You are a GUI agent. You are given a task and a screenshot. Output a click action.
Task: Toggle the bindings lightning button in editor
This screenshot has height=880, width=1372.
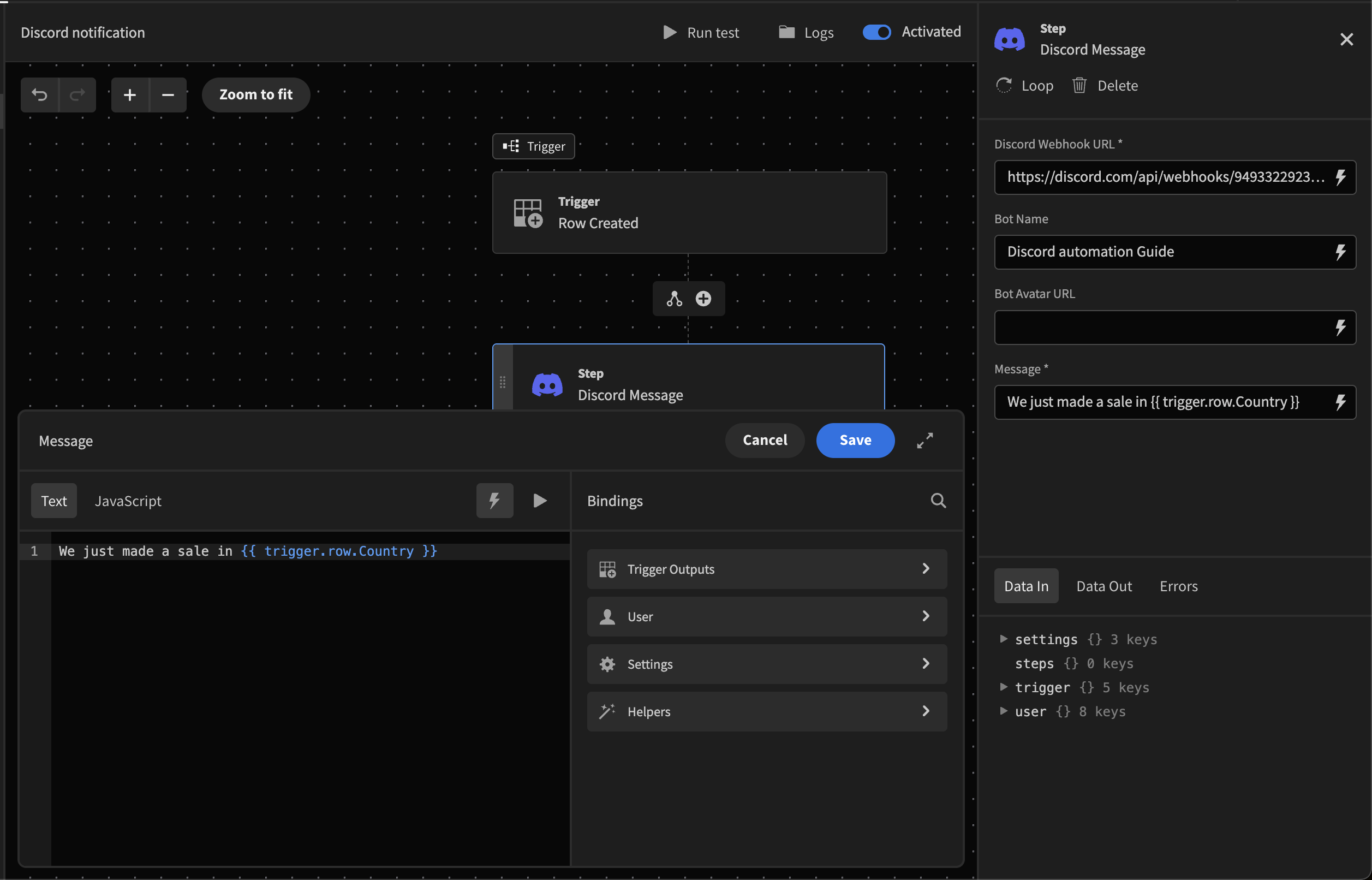click(494, 501)
